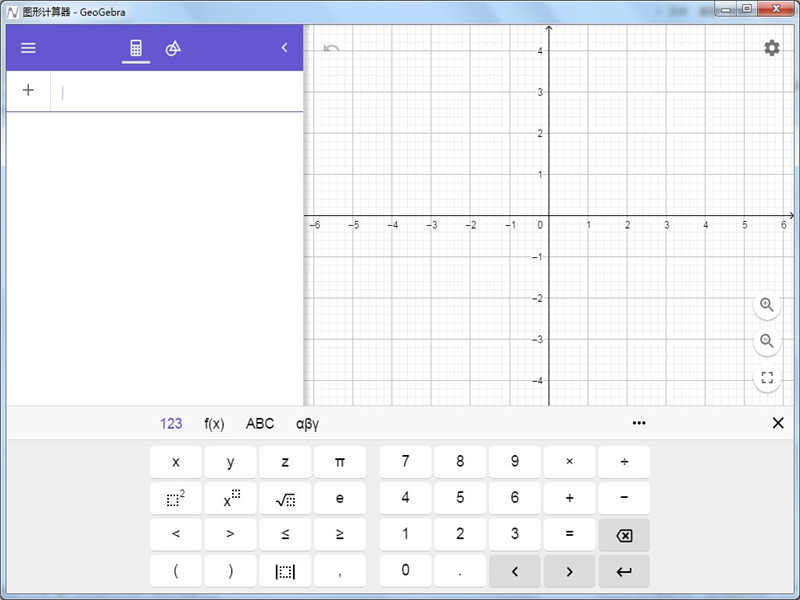The width and height of the screenshot is (800, 600).
Task: Close the on-screen keyboard
Action: pos(778,423)
